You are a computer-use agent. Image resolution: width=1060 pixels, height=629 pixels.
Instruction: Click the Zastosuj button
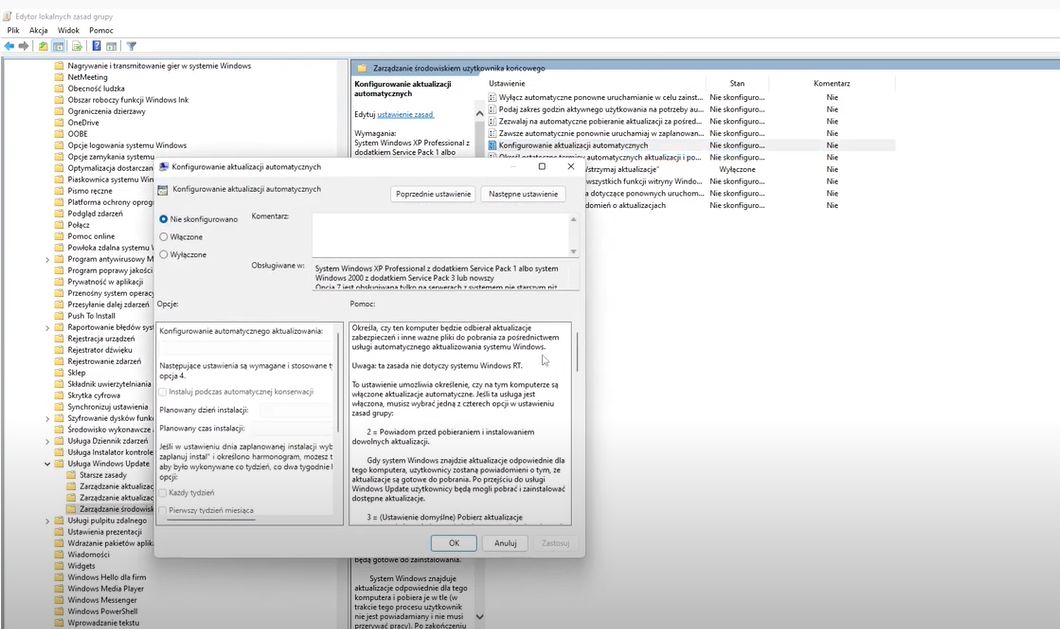[x=556, y=543]
